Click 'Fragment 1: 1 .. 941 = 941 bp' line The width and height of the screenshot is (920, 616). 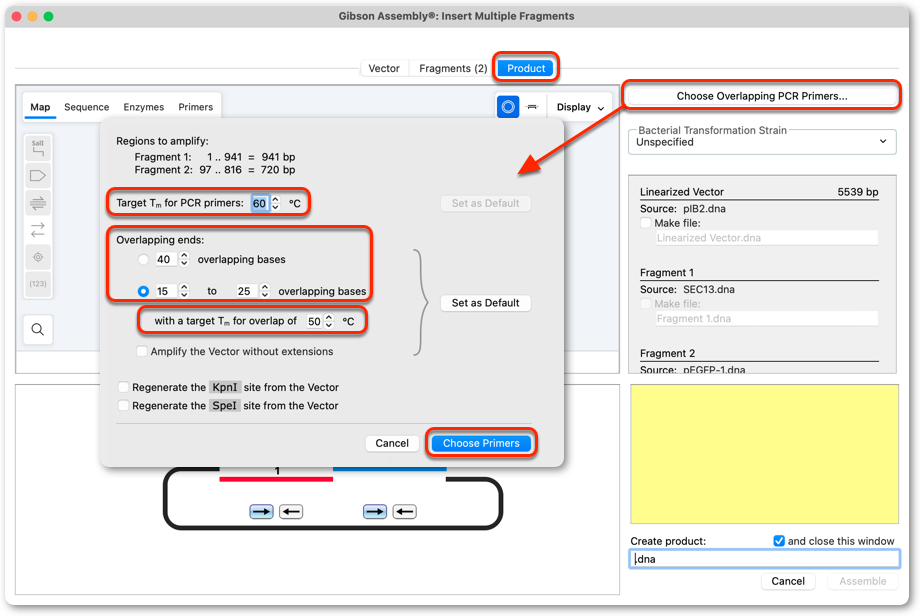click(214, 157)
